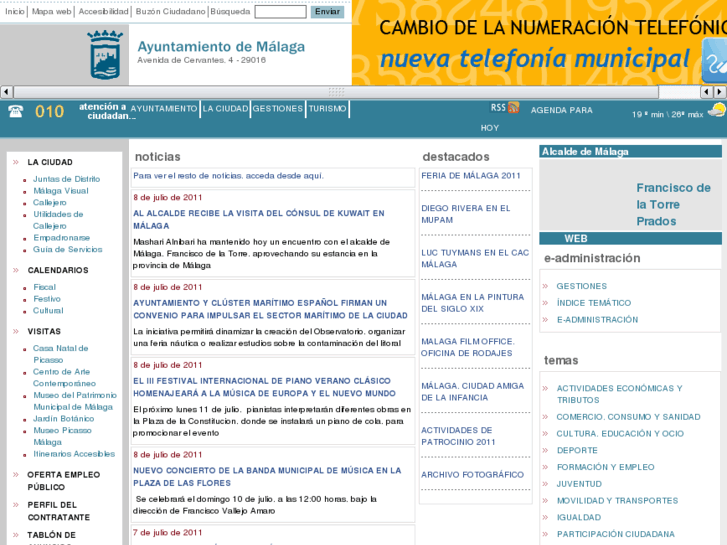Screen dimensions: 727x545
Task: Expand the VISITAS sidebar section
Action: [x=44, y=332]
